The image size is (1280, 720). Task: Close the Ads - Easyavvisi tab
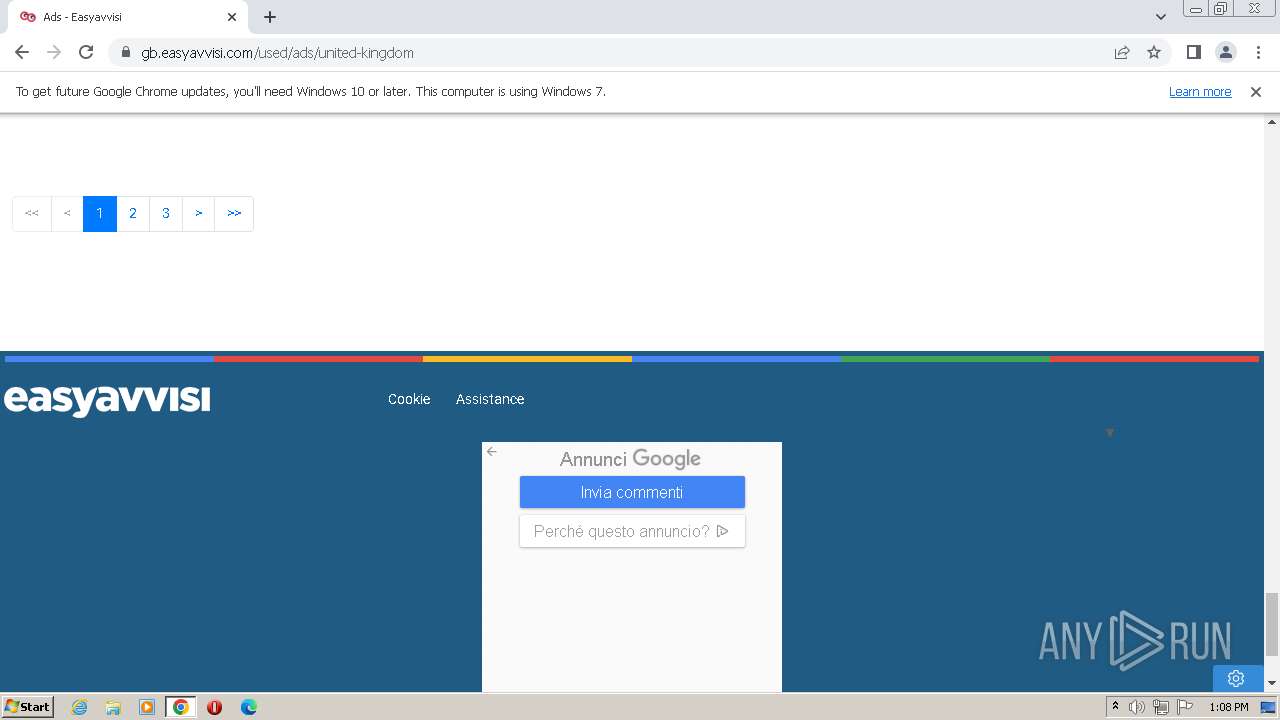[x=232, y=17]
